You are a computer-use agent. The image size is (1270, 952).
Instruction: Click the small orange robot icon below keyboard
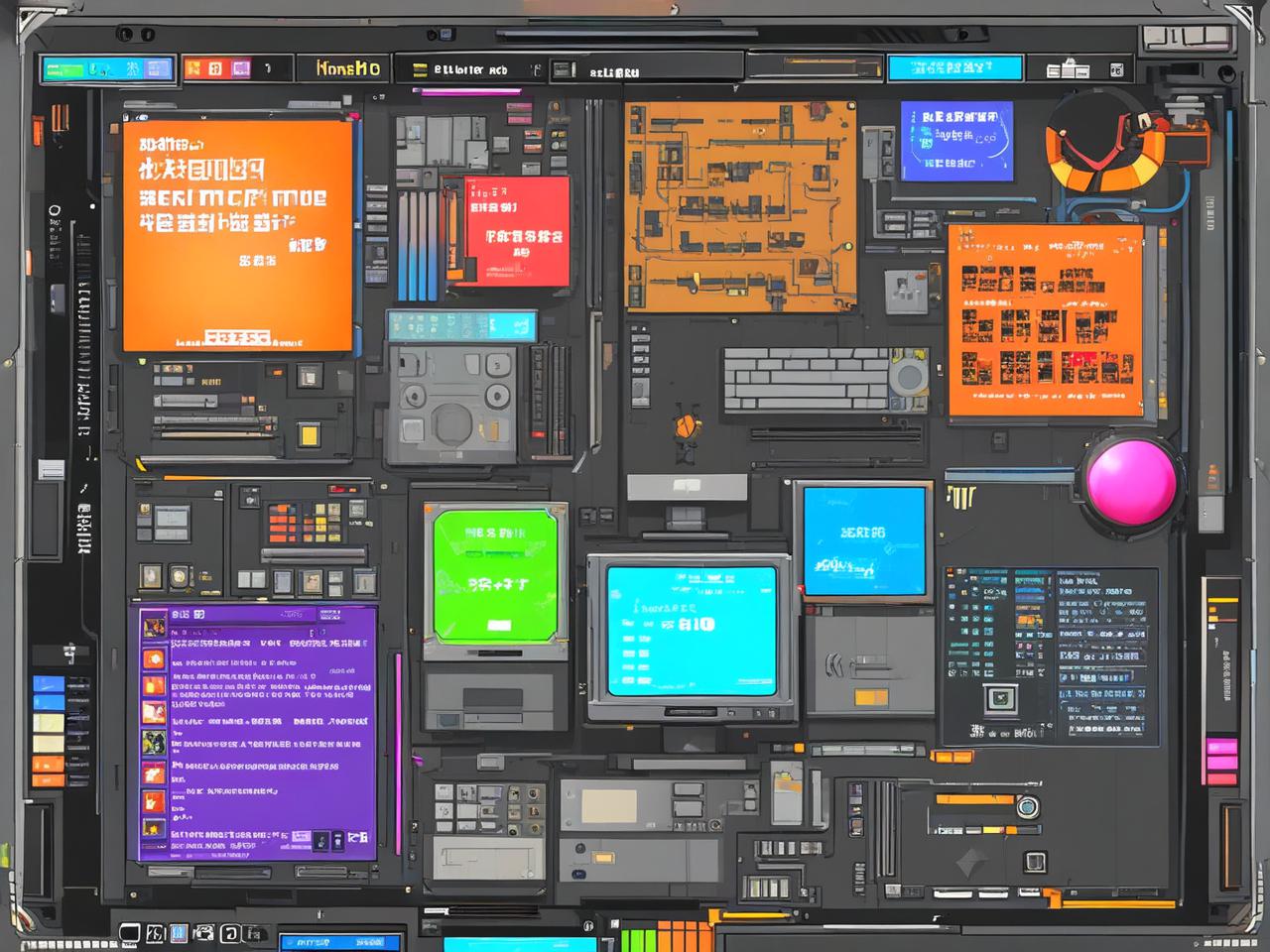(x=686, y=426)
